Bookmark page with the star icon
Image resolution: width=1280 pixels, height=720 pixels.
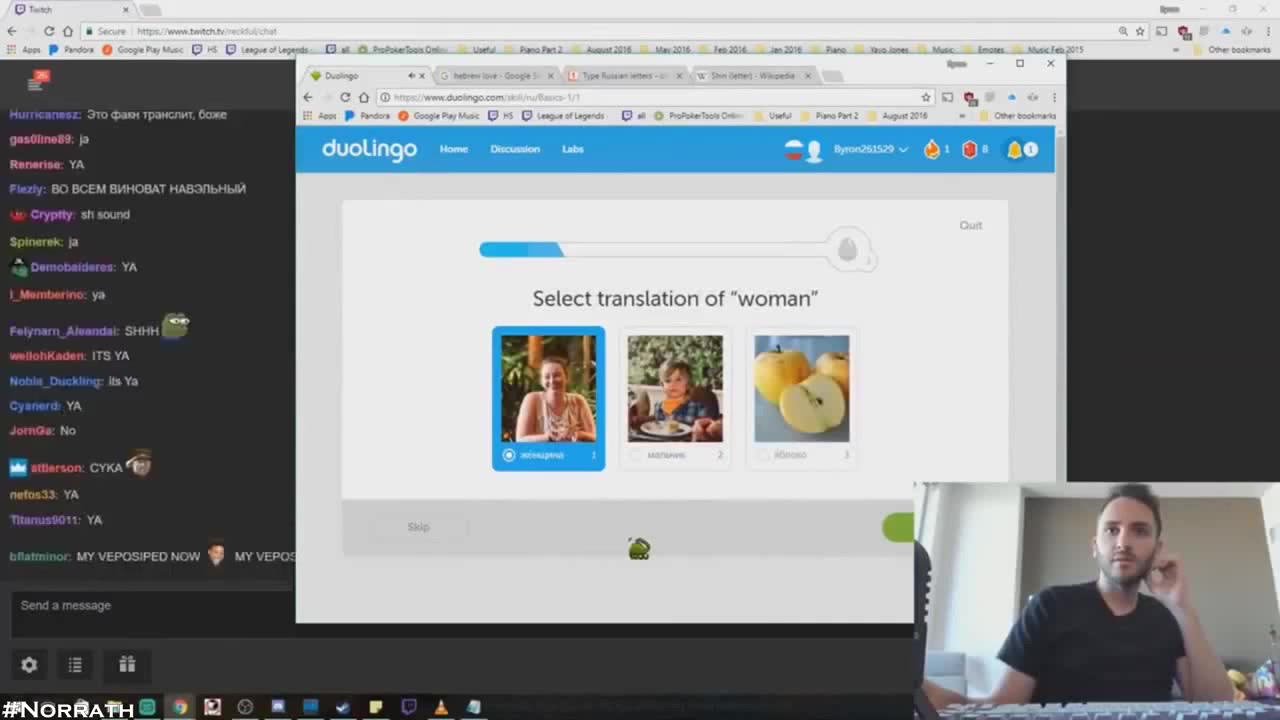926,97
